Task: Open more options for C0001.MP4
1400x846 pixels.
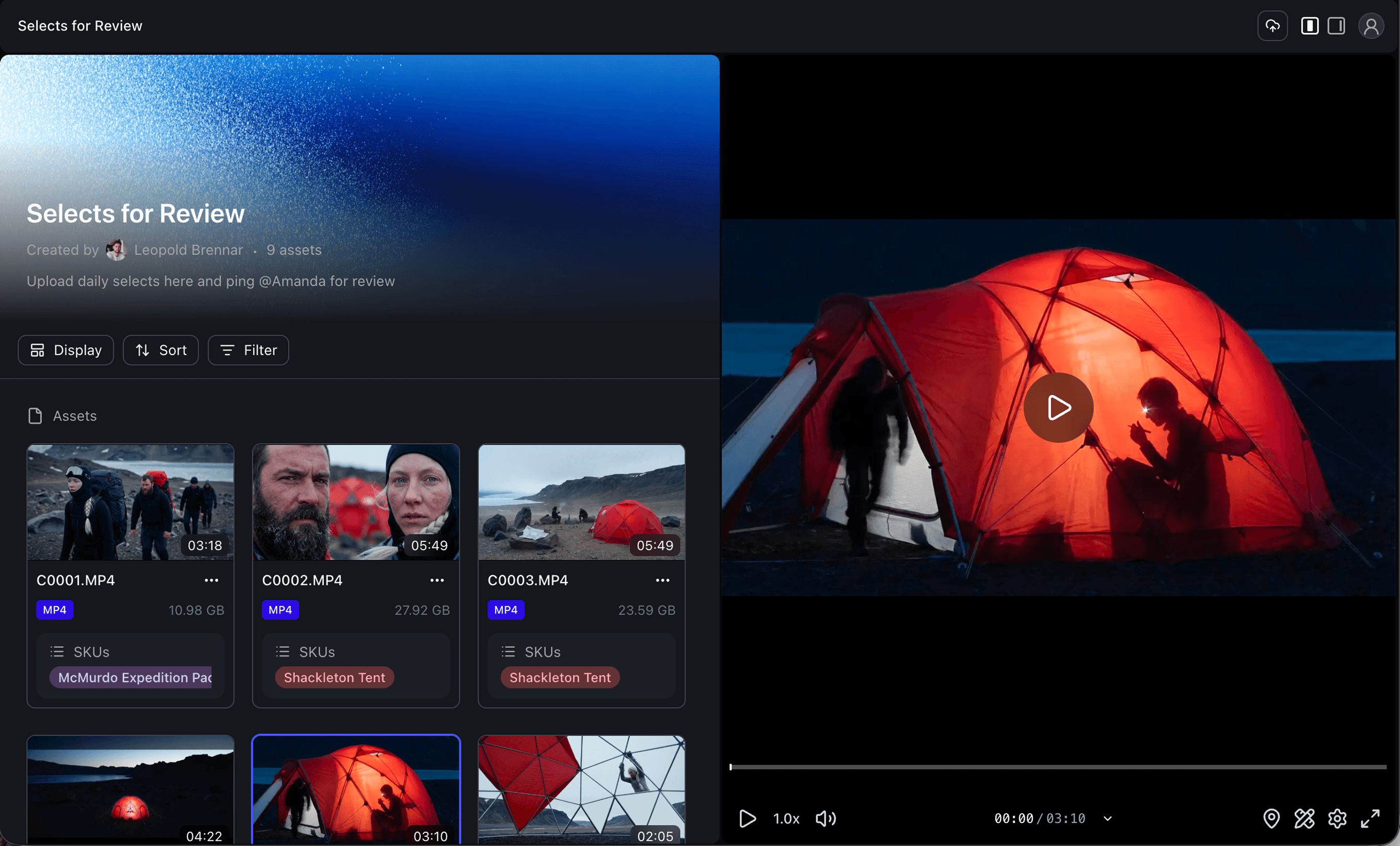Action: 211,580
